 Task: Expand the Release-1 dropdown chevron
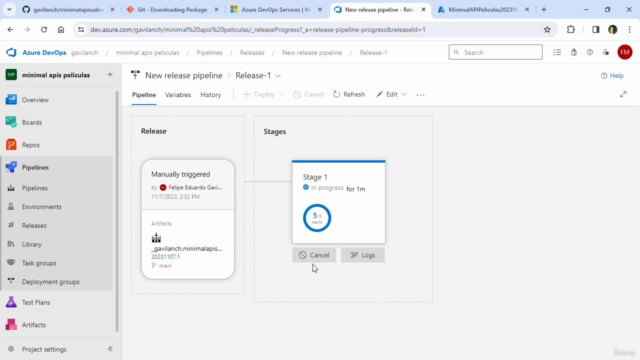click(278, 76)
